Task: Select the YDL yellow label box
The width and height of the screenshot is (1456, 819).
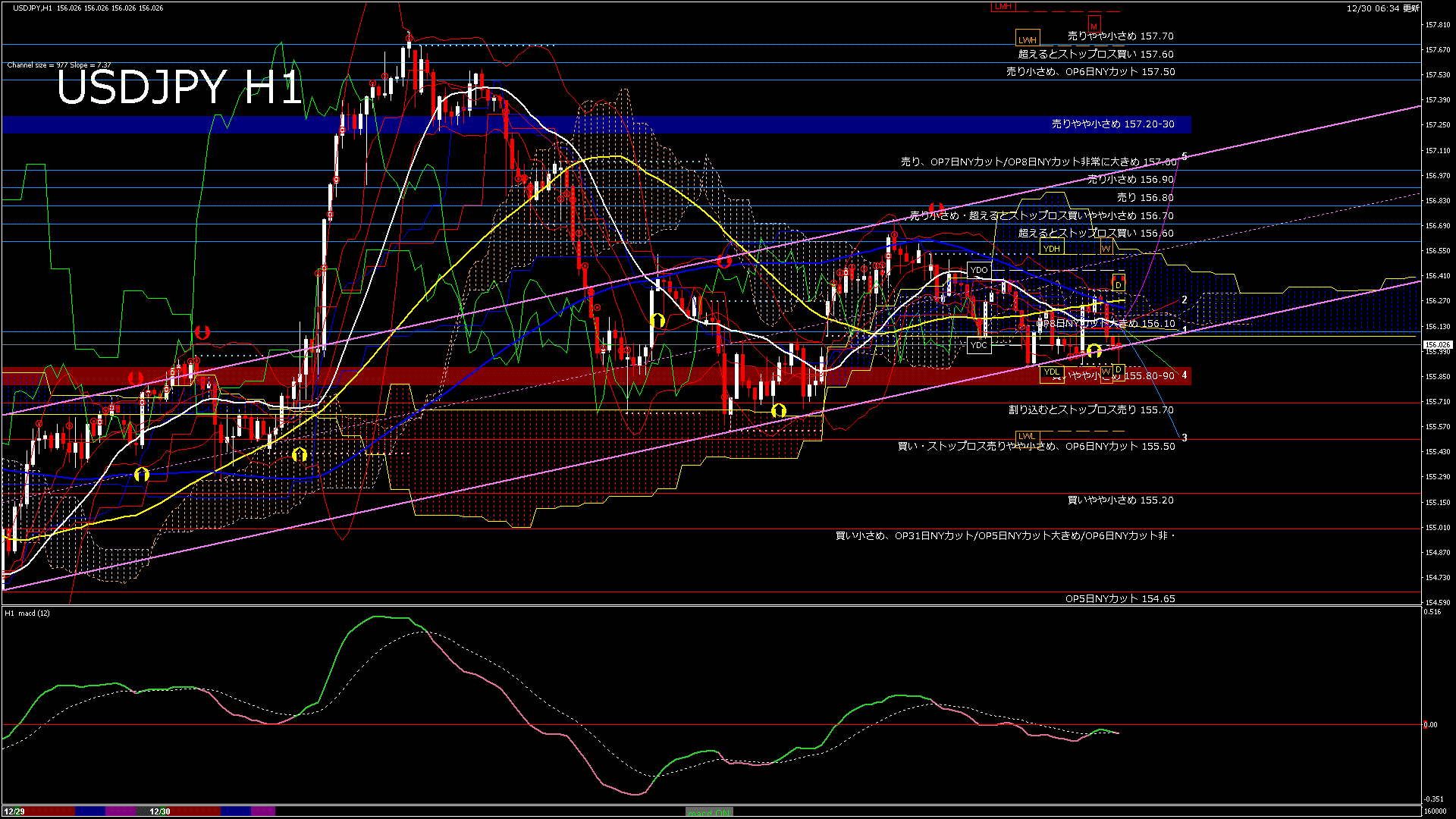Action: coord(1051,372)
